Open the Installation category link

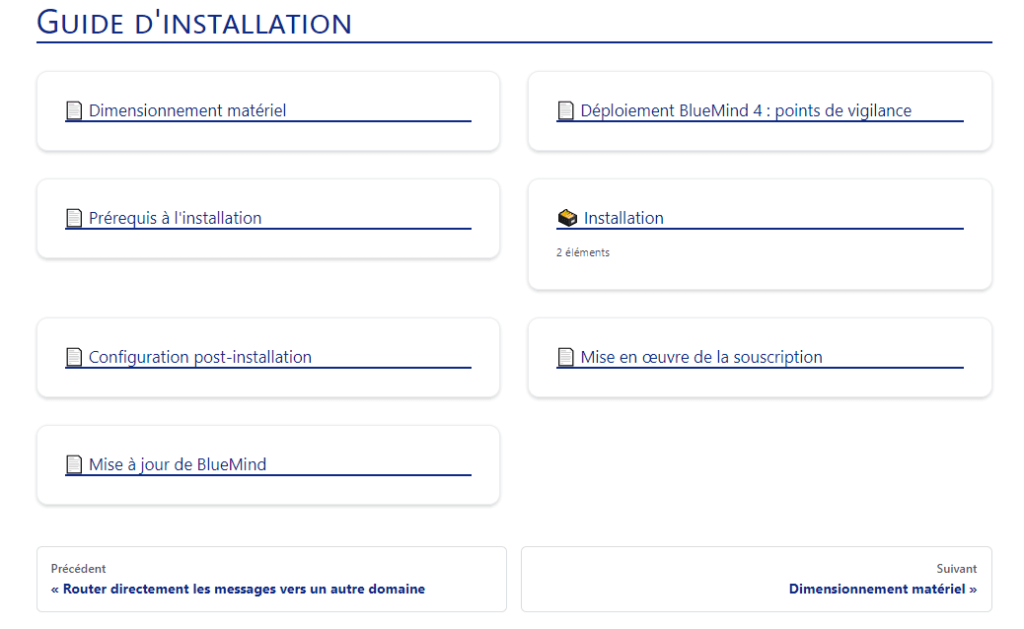pyautogui.click(x=624, y=218)
